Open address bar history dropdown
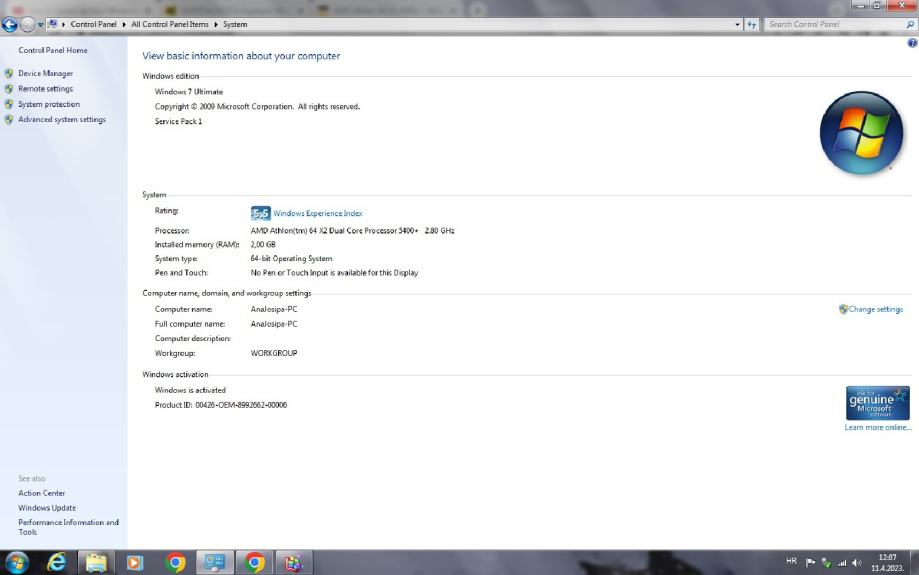919x575 pixels. click(x=737, y=24)
